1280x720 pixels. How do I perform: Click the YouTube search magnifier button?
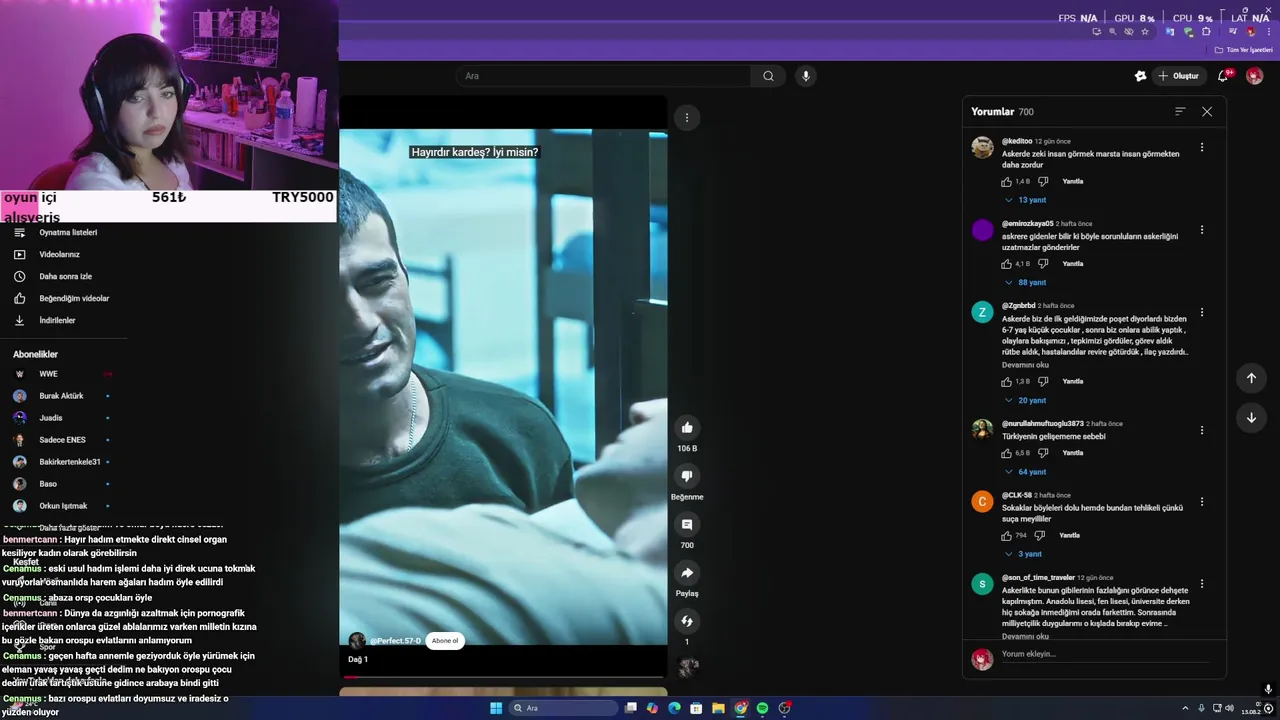(x=768, y=76)
